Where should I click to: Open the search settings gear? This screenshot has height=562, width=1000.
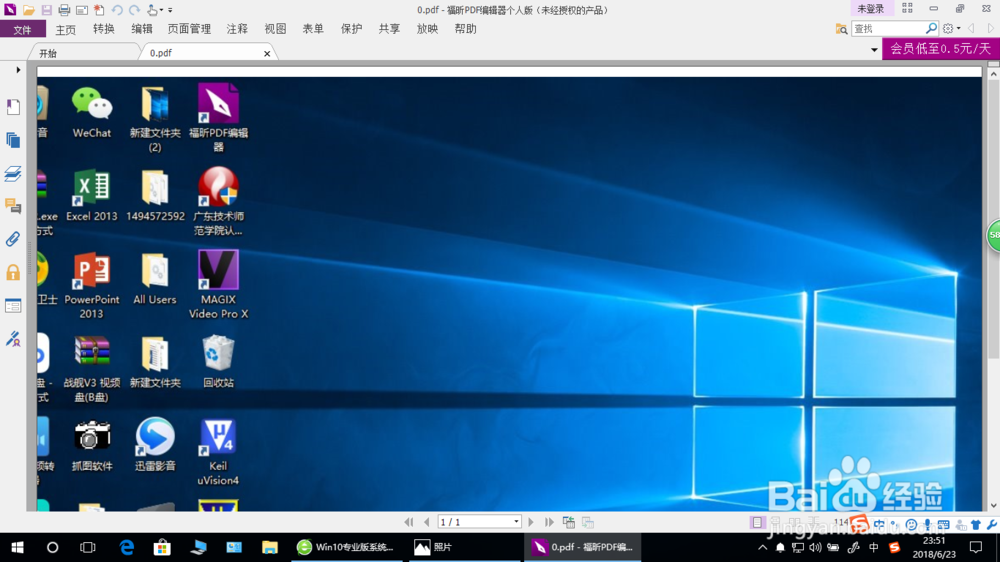[948, 28]
